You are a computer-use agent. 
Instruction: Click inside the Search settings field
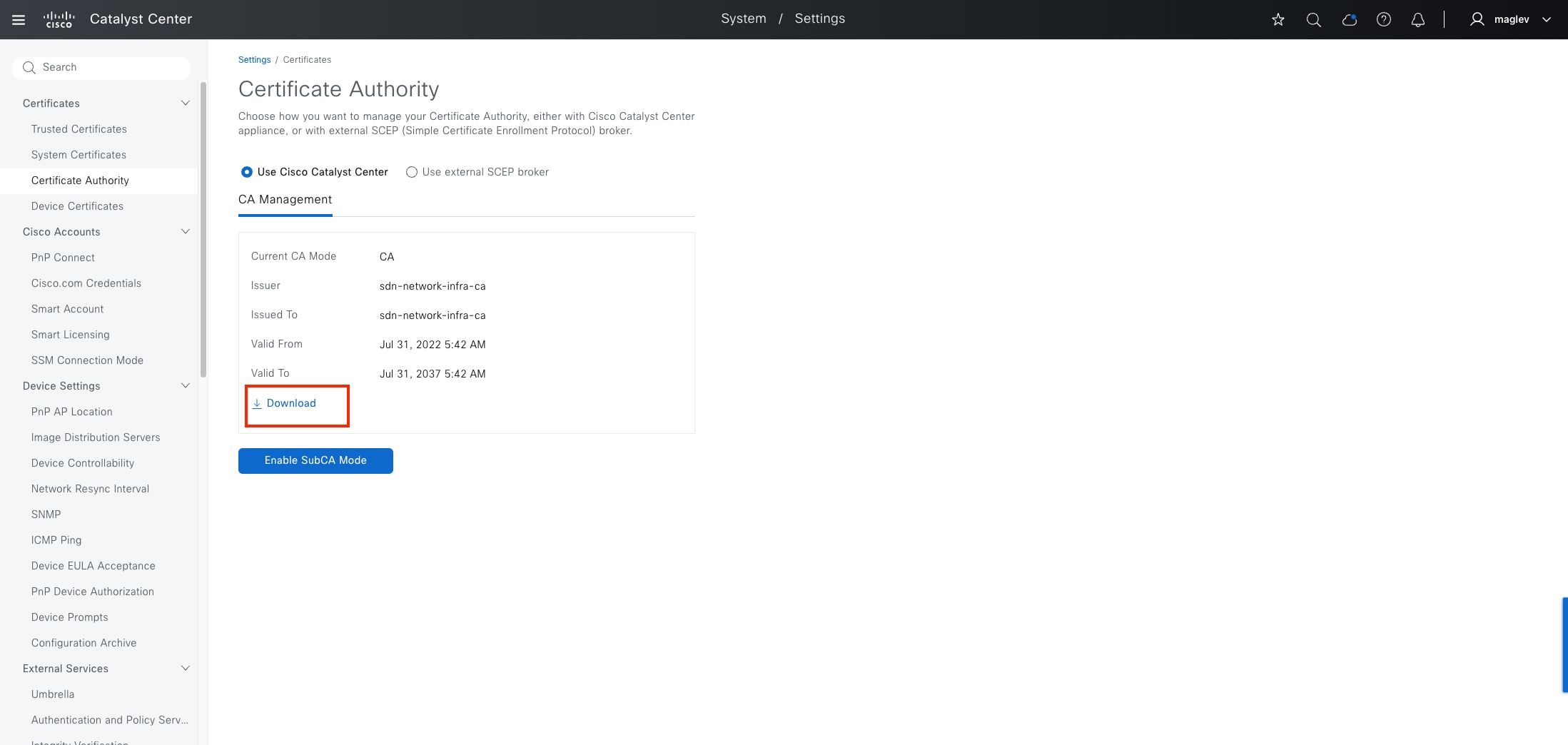(101, 67)
